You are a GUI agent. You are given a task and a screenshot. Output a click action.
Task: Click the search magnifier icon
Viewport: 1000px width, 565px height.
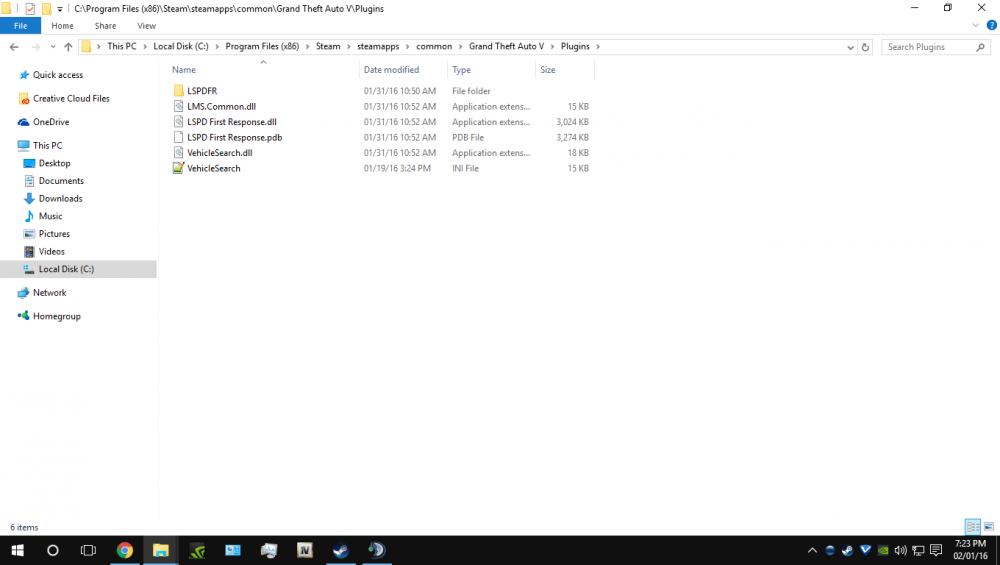tap(980, 47)
